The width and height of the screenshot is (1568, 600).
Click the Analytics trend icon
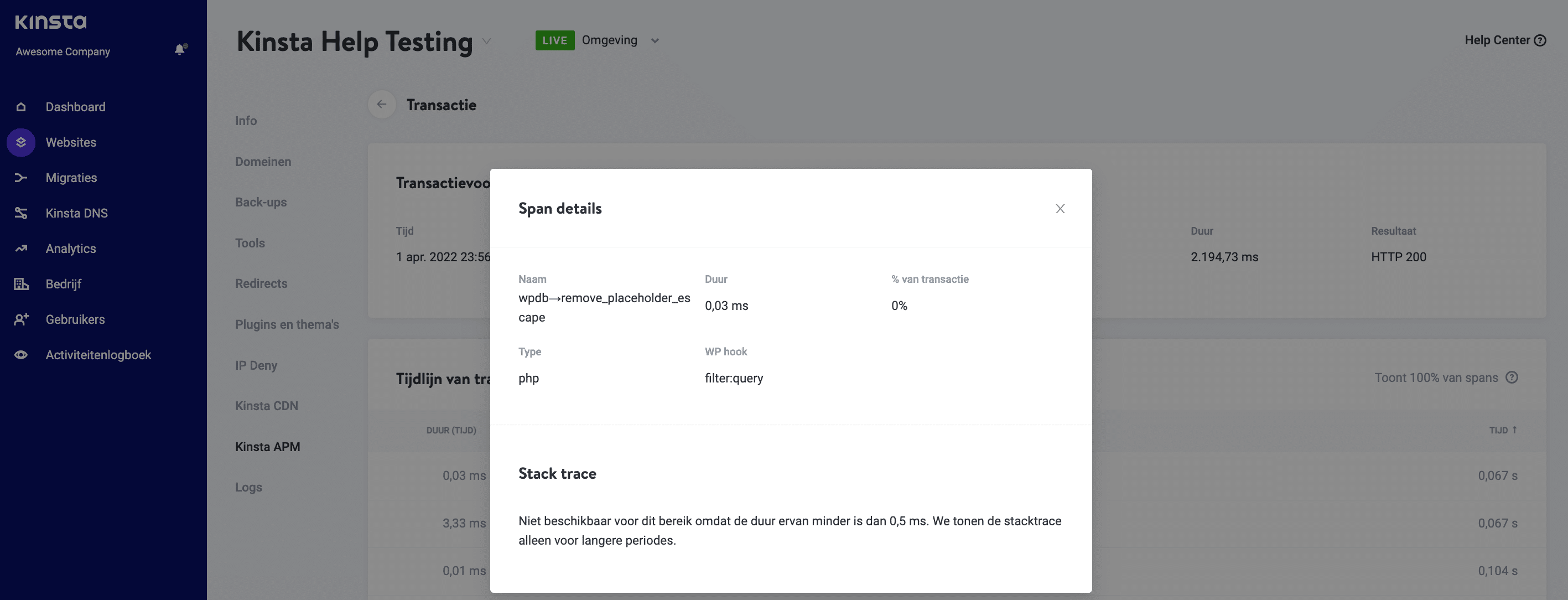(x=20, y=248)
